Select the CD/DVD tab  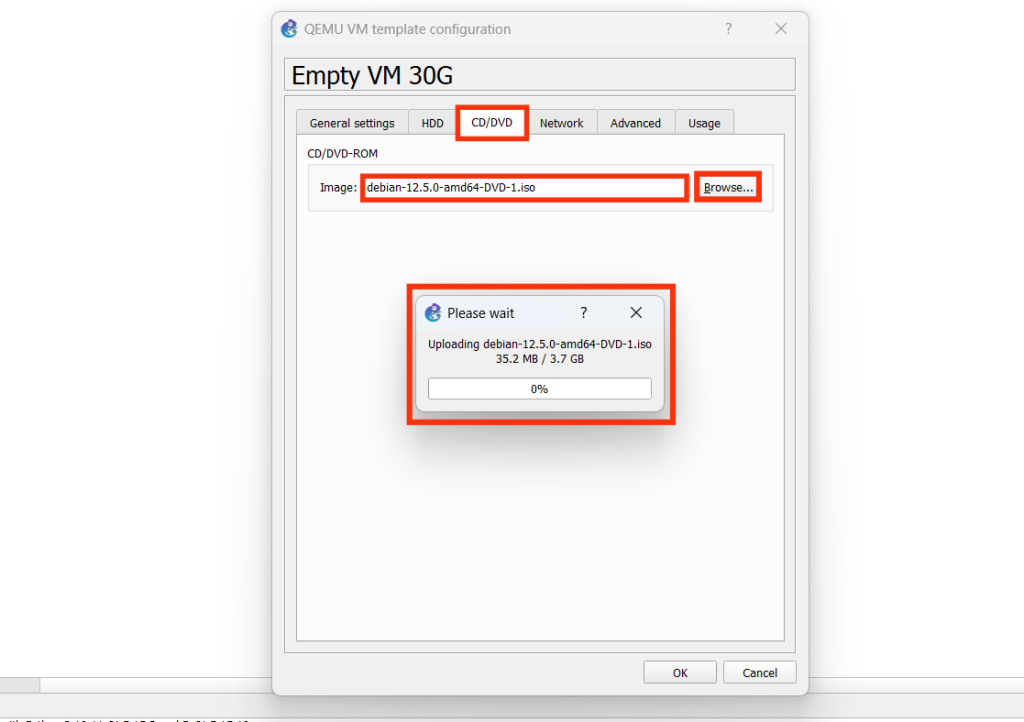coord(492,122)
